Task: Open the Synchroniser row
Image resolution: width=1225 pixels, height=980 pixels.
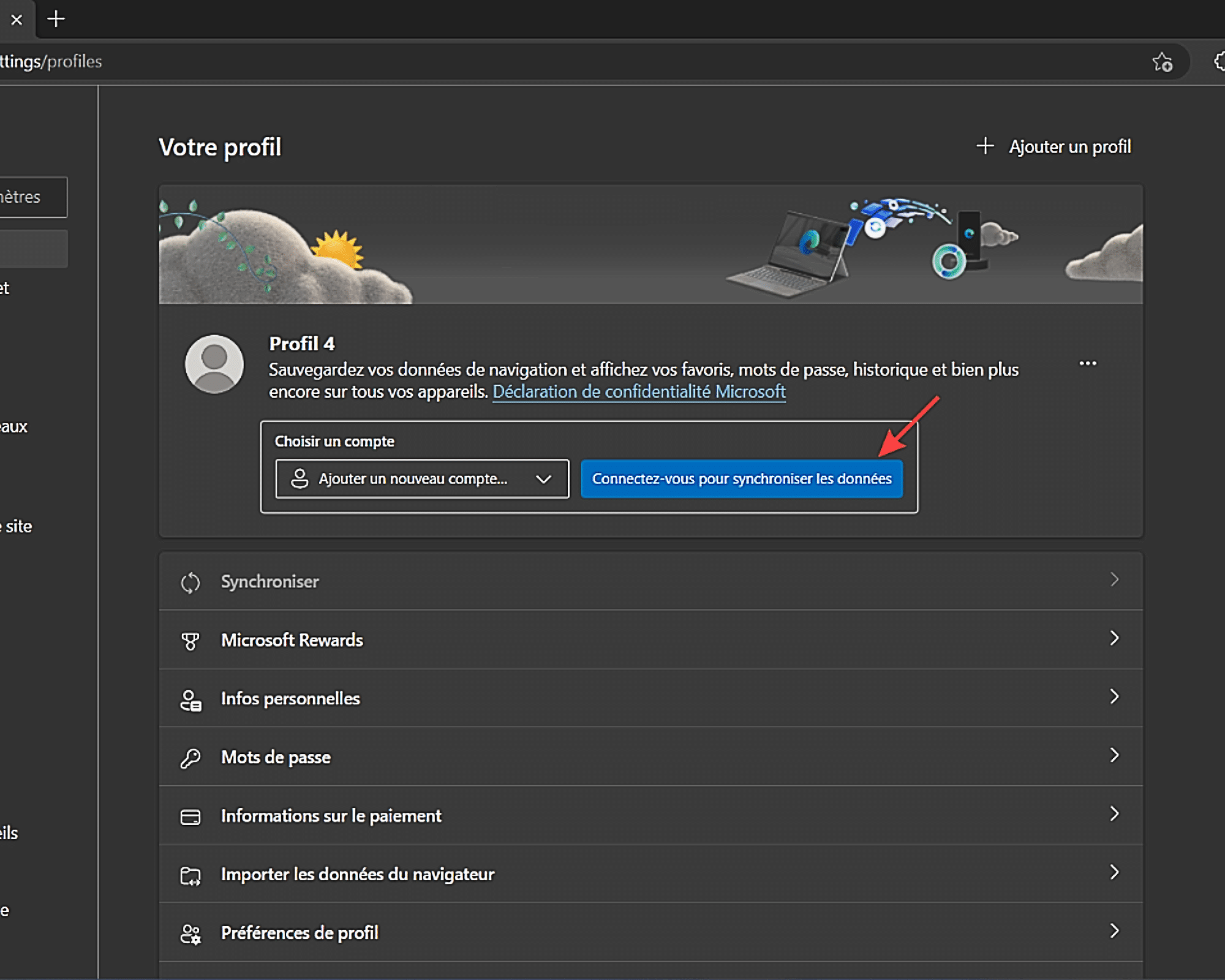Action: point(650,581)
